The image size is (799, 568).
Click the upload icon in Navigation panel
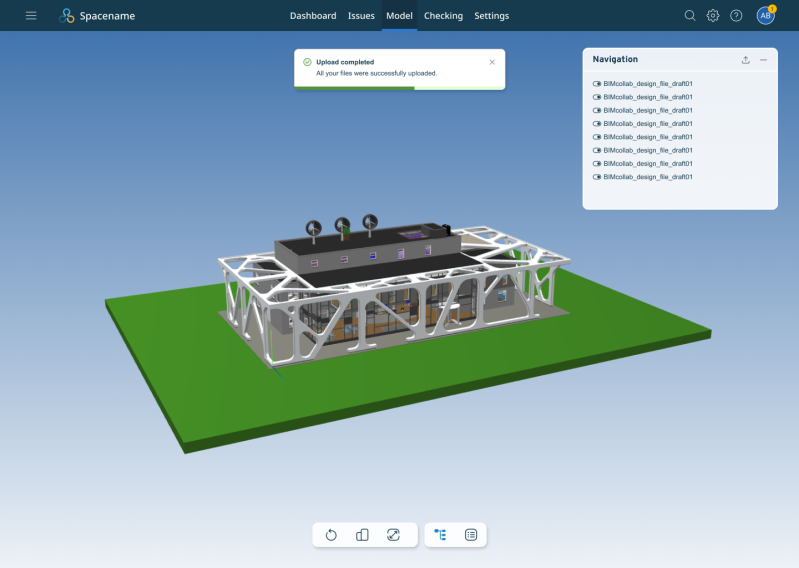[745, 60]
